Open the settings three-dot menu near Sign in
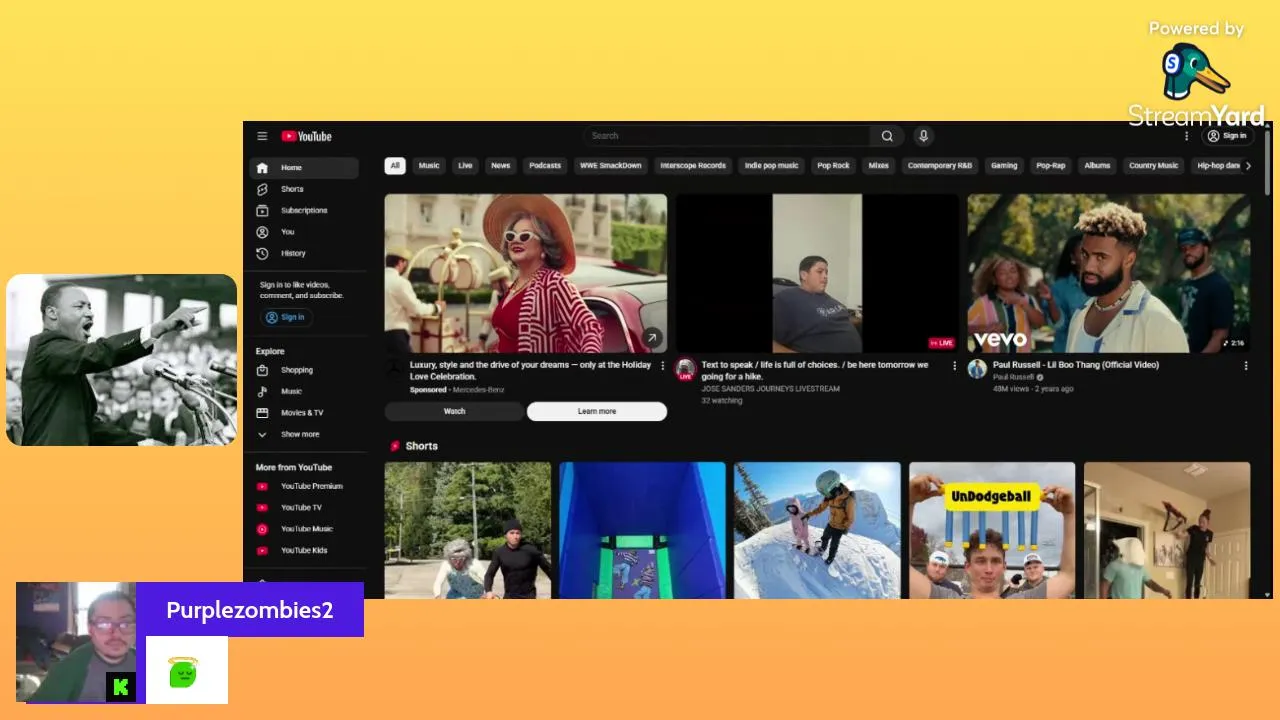The width and height of the screenshot is (1280, 720). click(1187, 136)
